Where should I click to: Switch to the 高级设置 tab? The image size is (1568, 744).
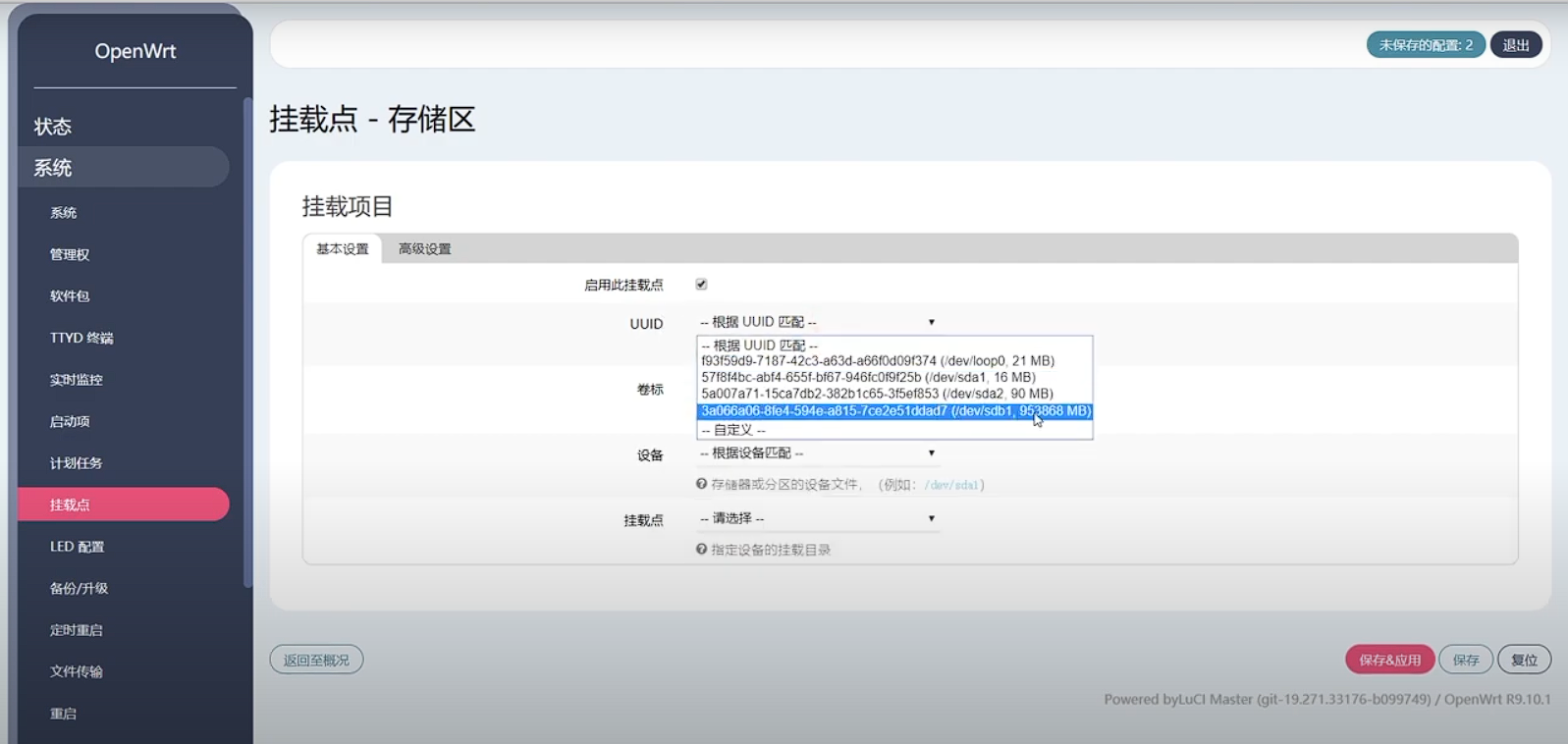click(x=425, y=249)
